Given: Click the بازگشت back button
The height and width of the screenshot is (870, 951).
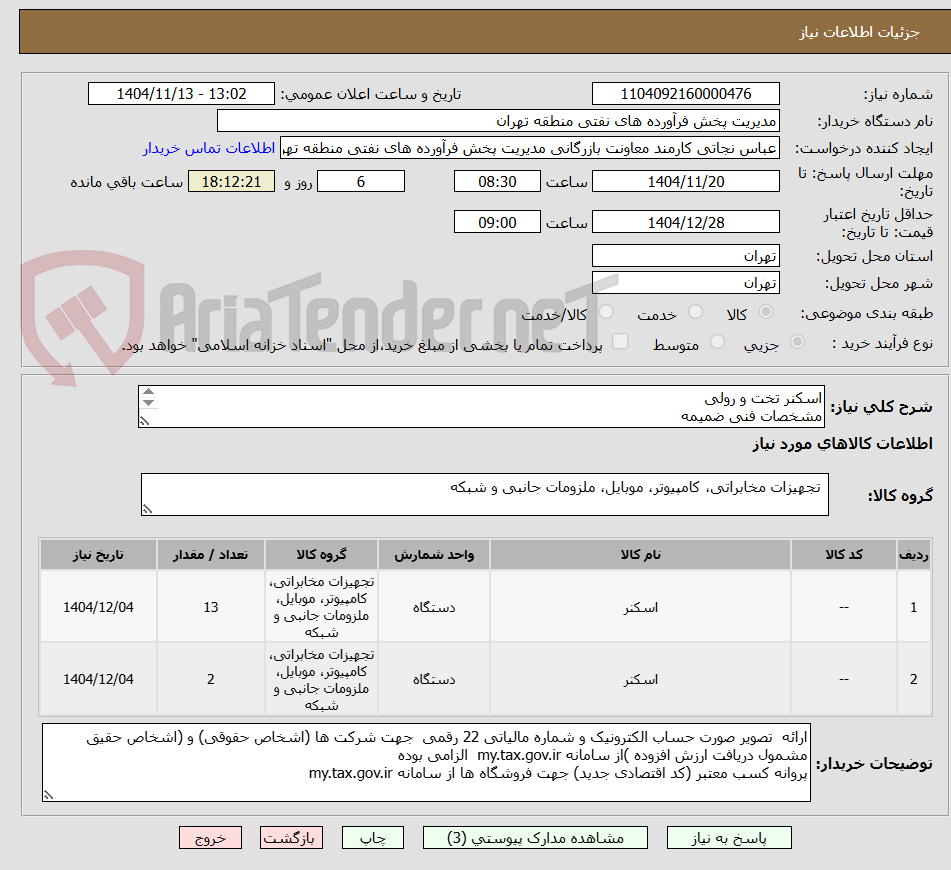Looking at the screenshot, I should [291, 838].
